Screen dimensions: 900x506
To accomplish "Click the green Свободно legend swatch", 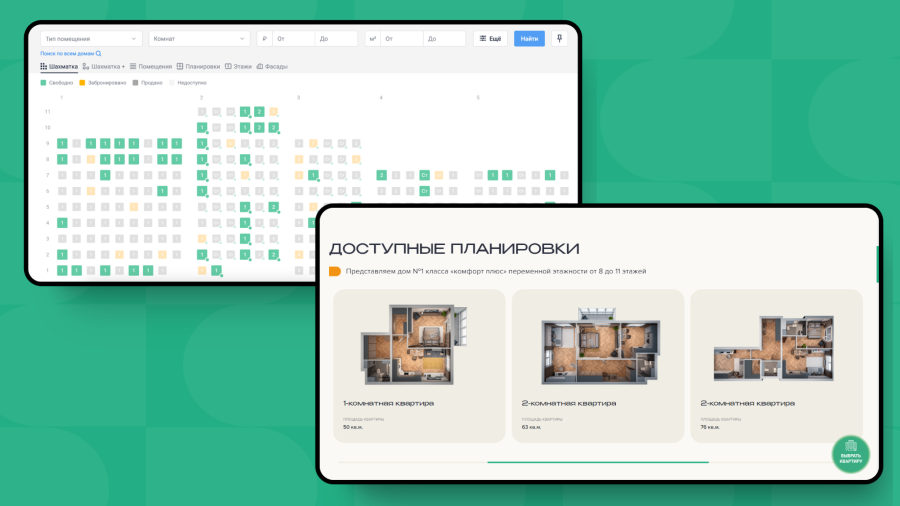I will pos(43,83).
